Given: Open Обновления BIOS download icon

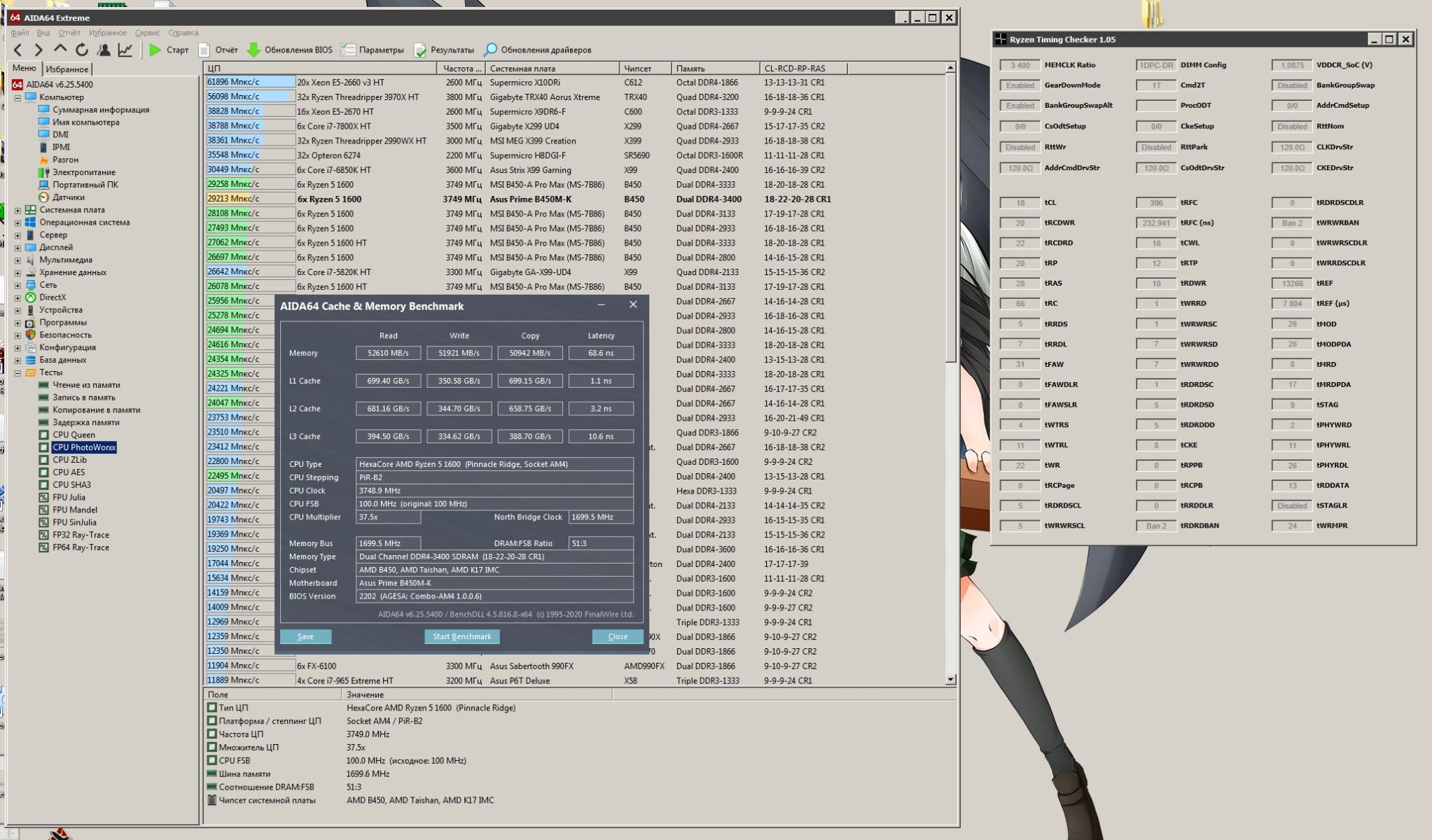Looking at the screenshot, I should 253,50.
